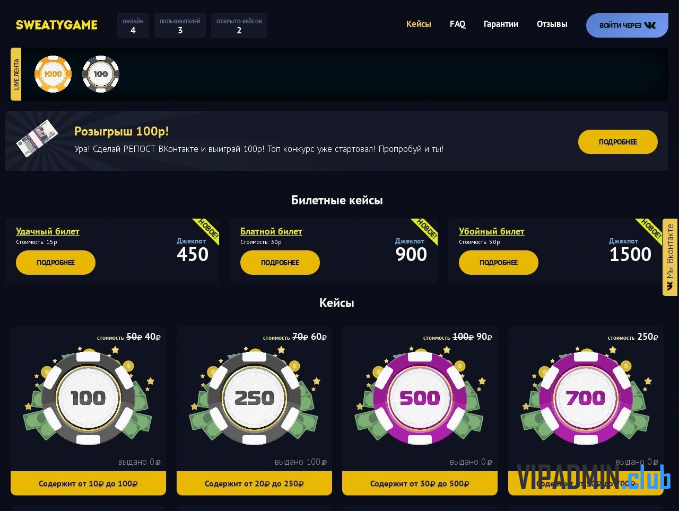Click Подробнее on the 100р giveaway banner

[618, 142]
